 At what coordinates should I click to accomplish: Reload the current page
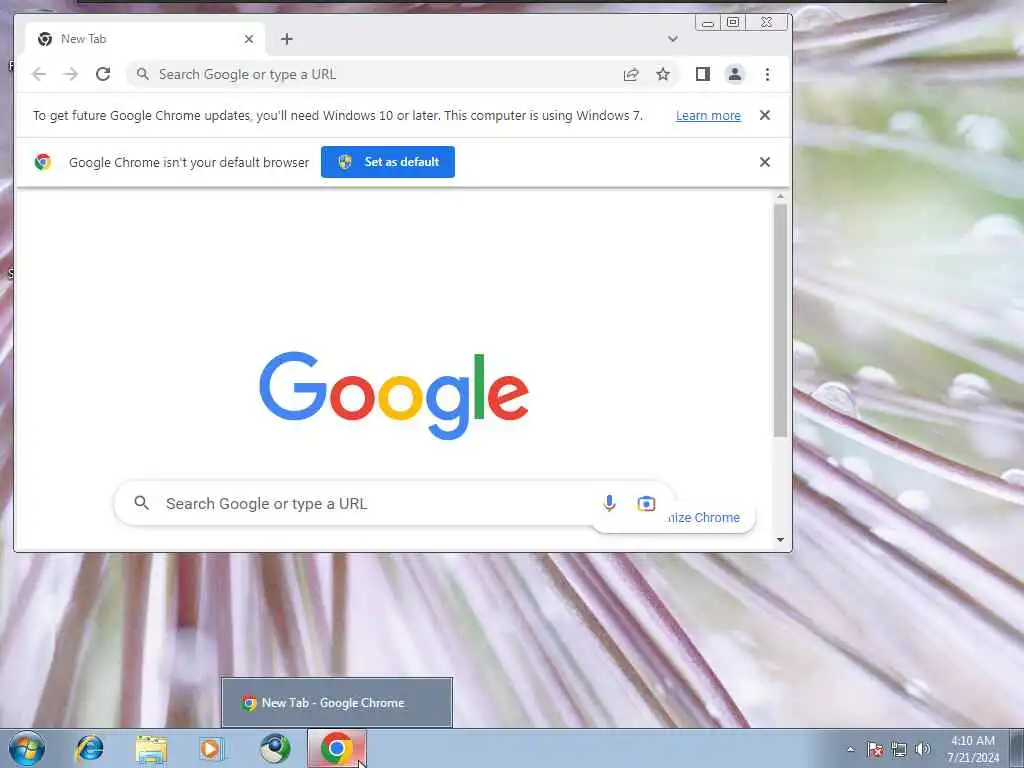103,74
